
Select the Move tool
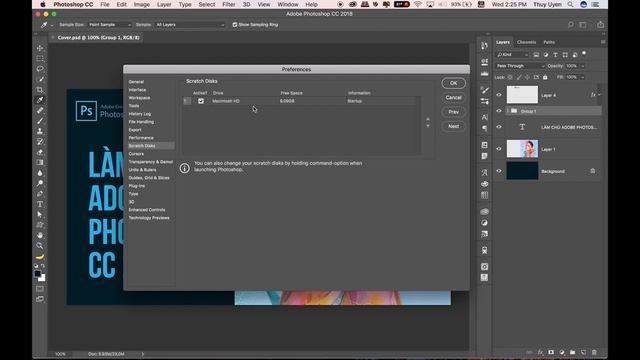pyautogui.click(x=40, y=48)
